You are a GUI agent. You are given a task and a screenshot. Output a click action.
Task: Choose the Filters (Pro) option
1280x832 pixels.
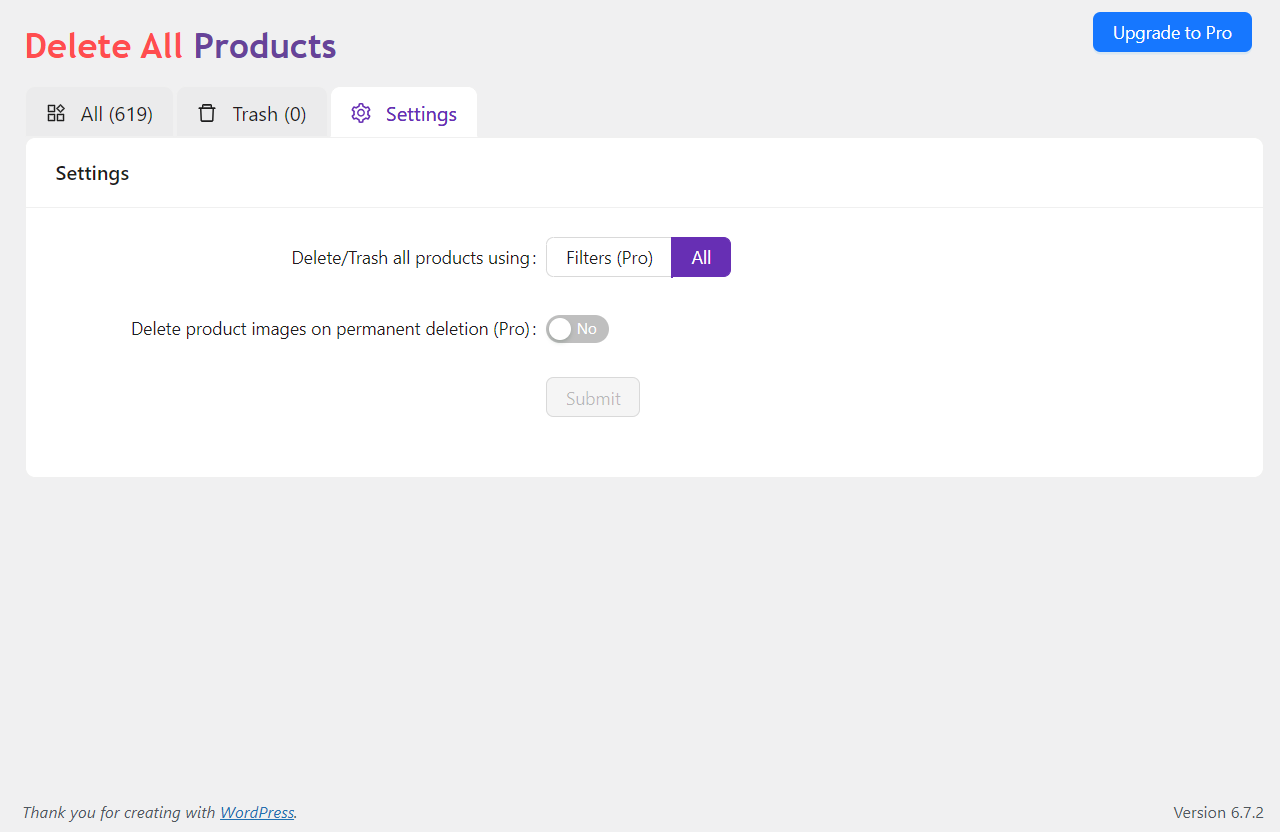click(x=609, y=257)
